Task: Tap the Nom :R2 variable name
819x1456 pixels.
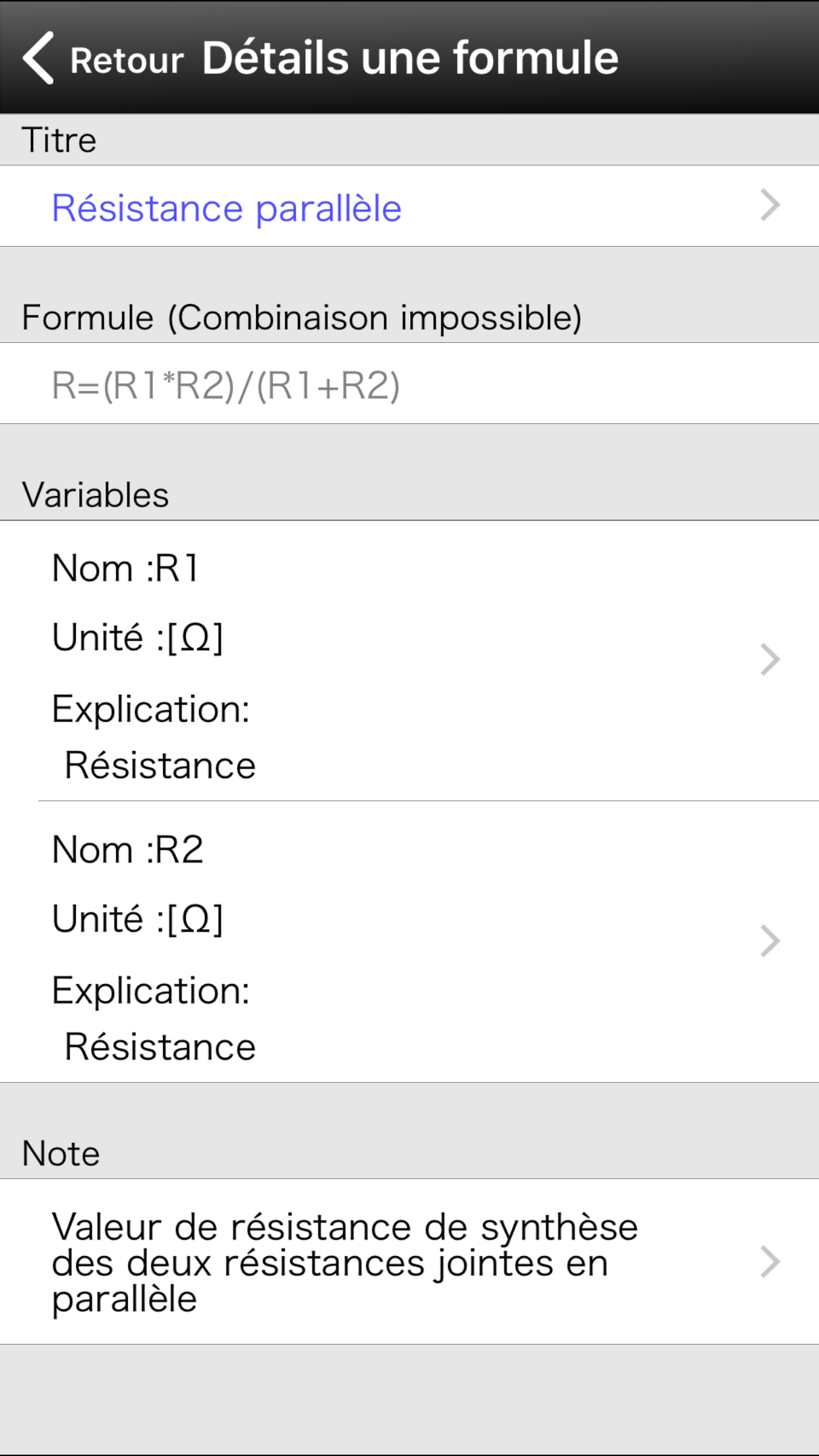Action: click(128, 849)
